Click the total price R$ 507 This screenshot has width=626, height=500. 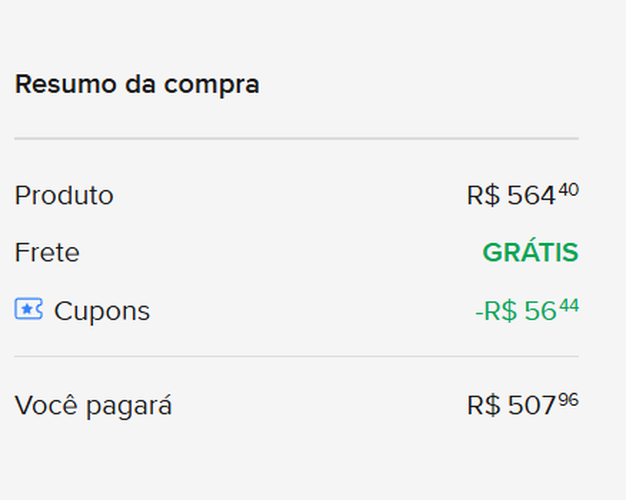(x=511, y=406)
